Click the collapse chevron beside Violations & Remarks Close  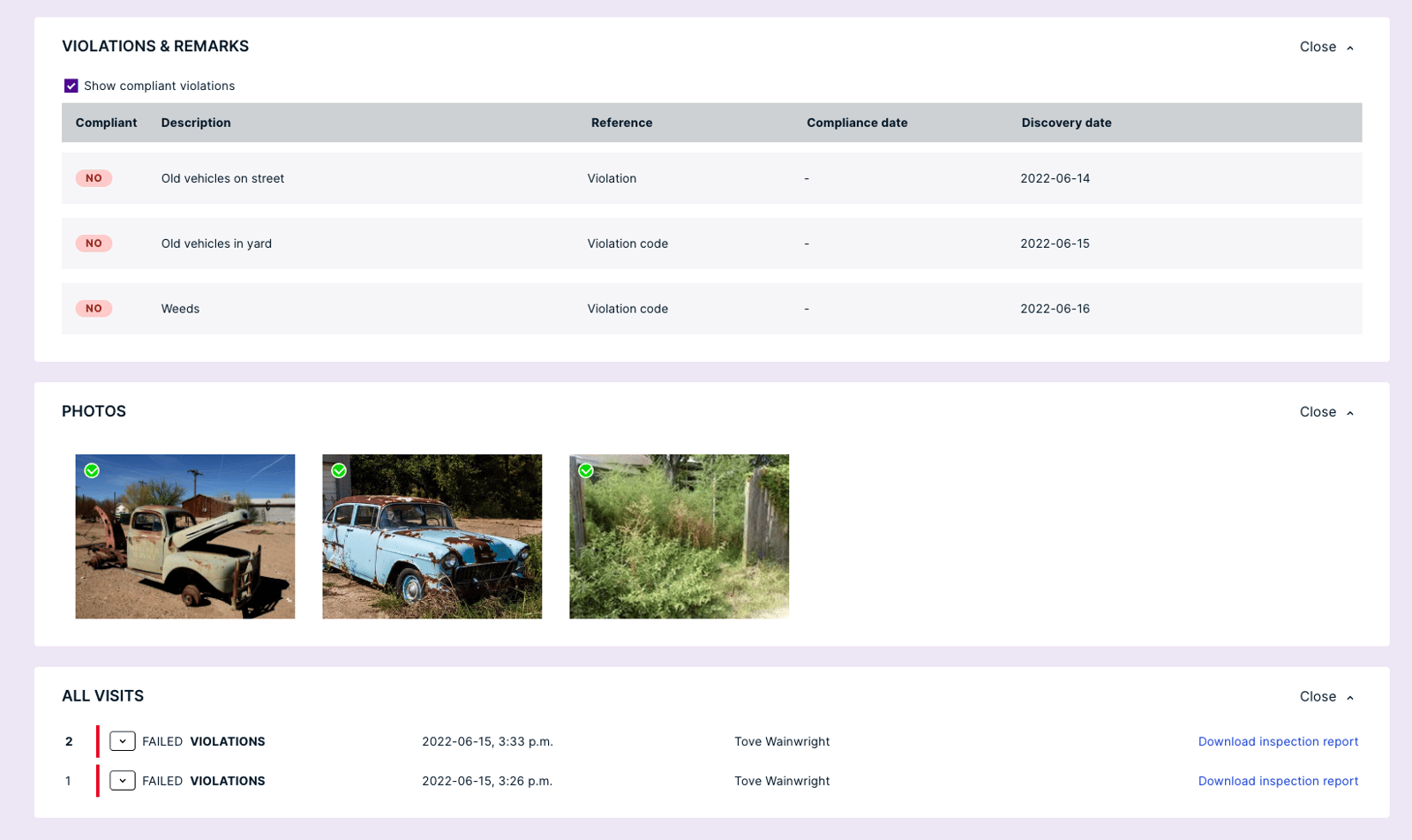point(1349,48)
